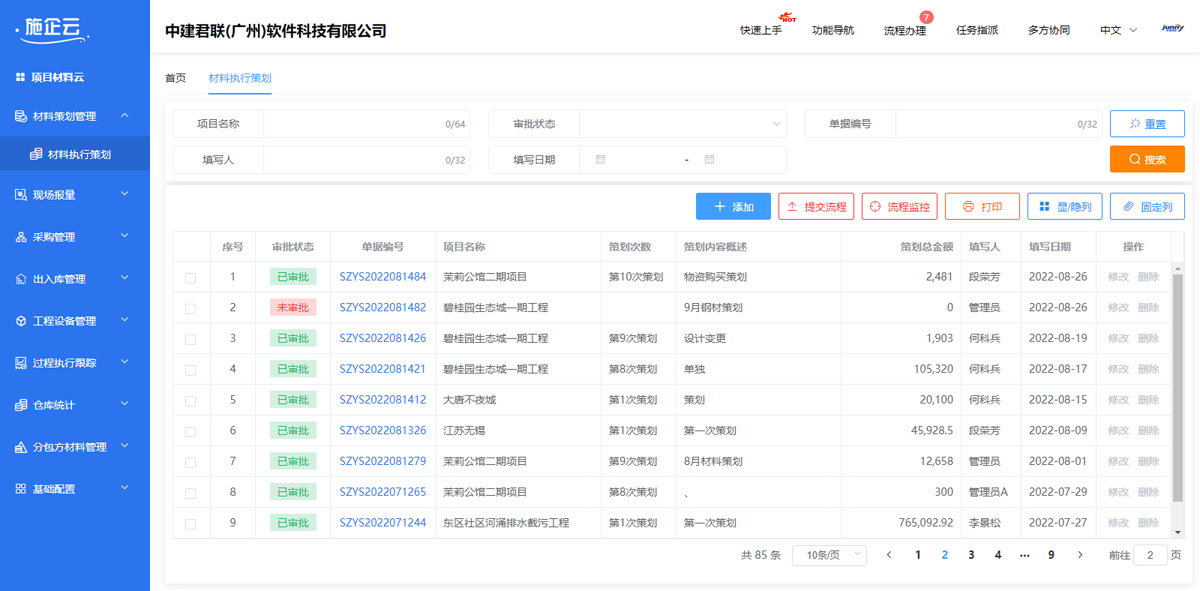1200x591 pixels.
Task: Click the 出入库管理 sidebar icon
Action: pyautogui.click(x=21, y=279)
